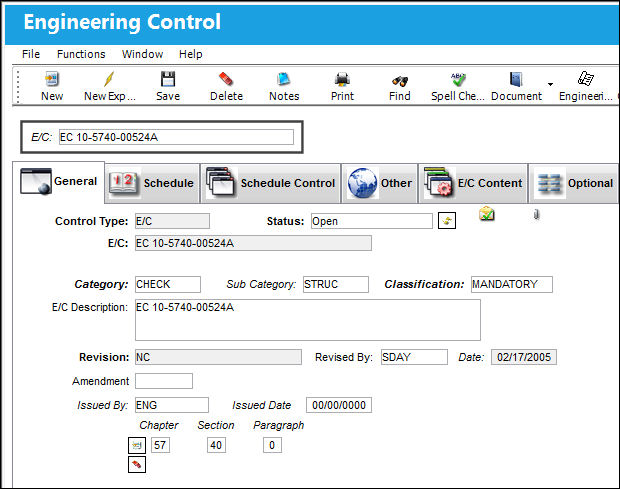Click inside the E/C Description text box
The image size is (620, 489).
(308, 320)
